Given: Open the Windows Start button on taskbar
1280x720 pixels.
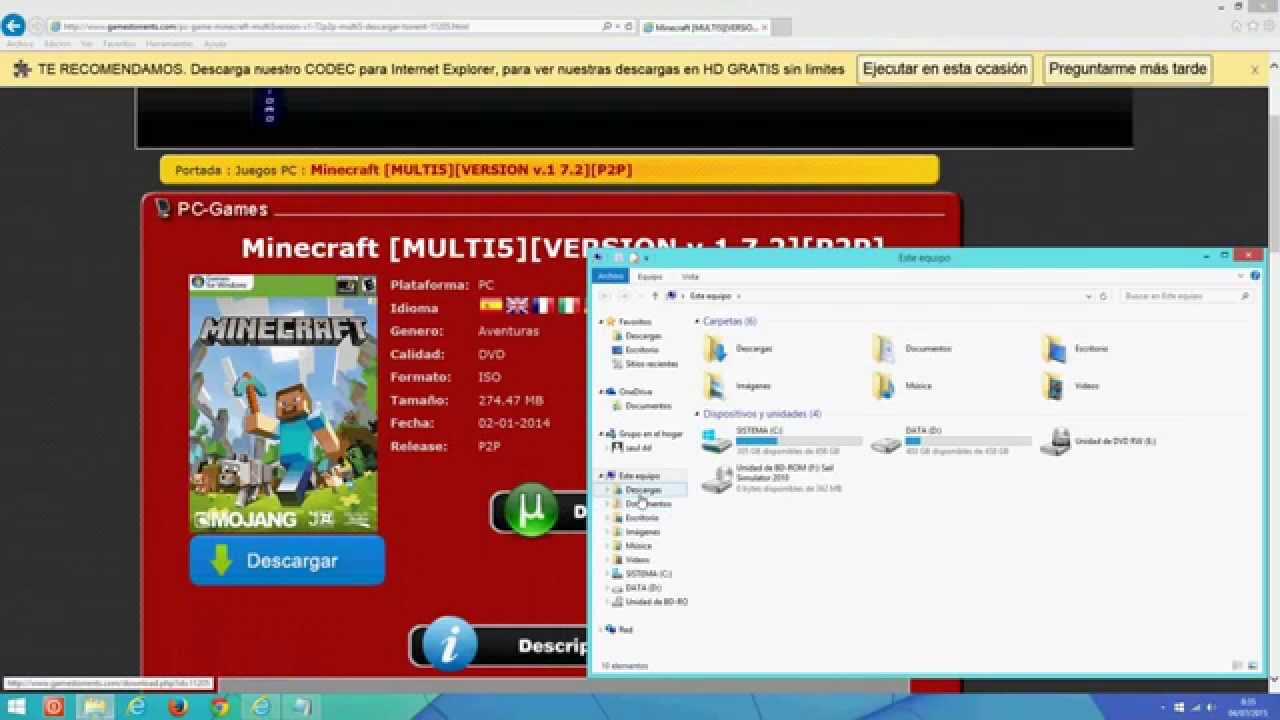Looking at the screenshot, I should [18, 707].
